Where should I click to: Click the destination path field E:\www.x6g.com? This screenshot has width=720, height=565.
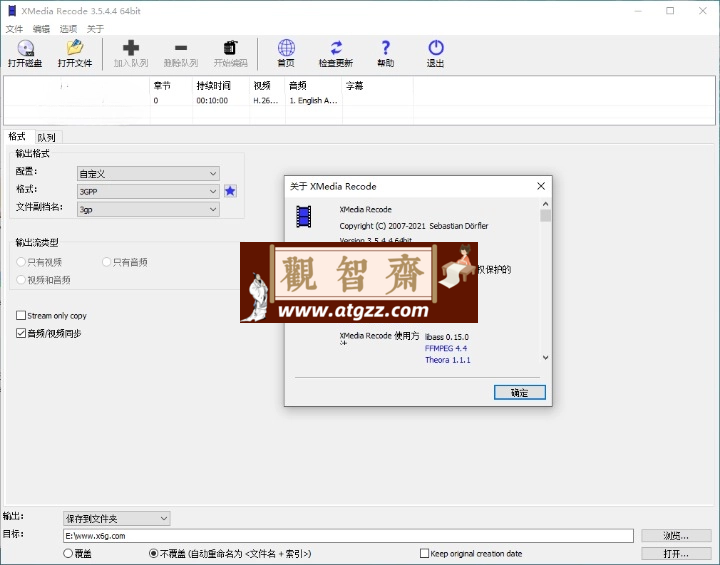point(348,536)
